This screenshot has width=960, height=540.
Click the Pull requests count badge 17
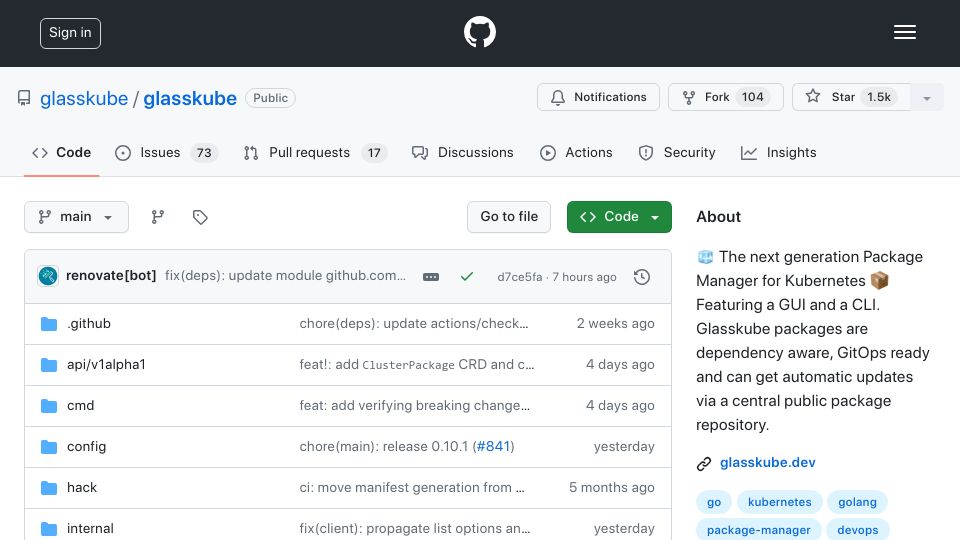tap(374, 152)
